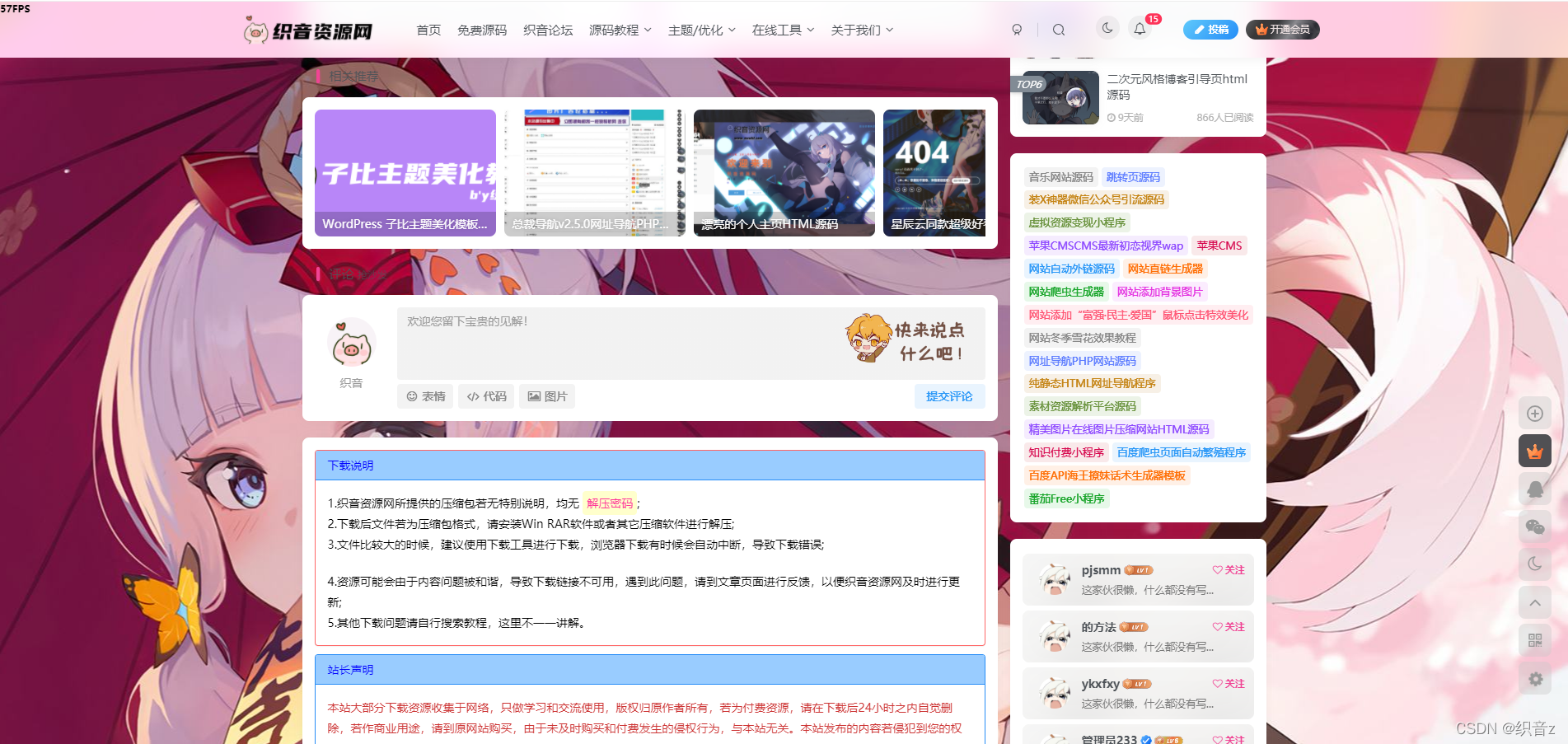1568x744 pixels.
Task: Click the floating plus circle icon
Action: [x=1535, y=414]
